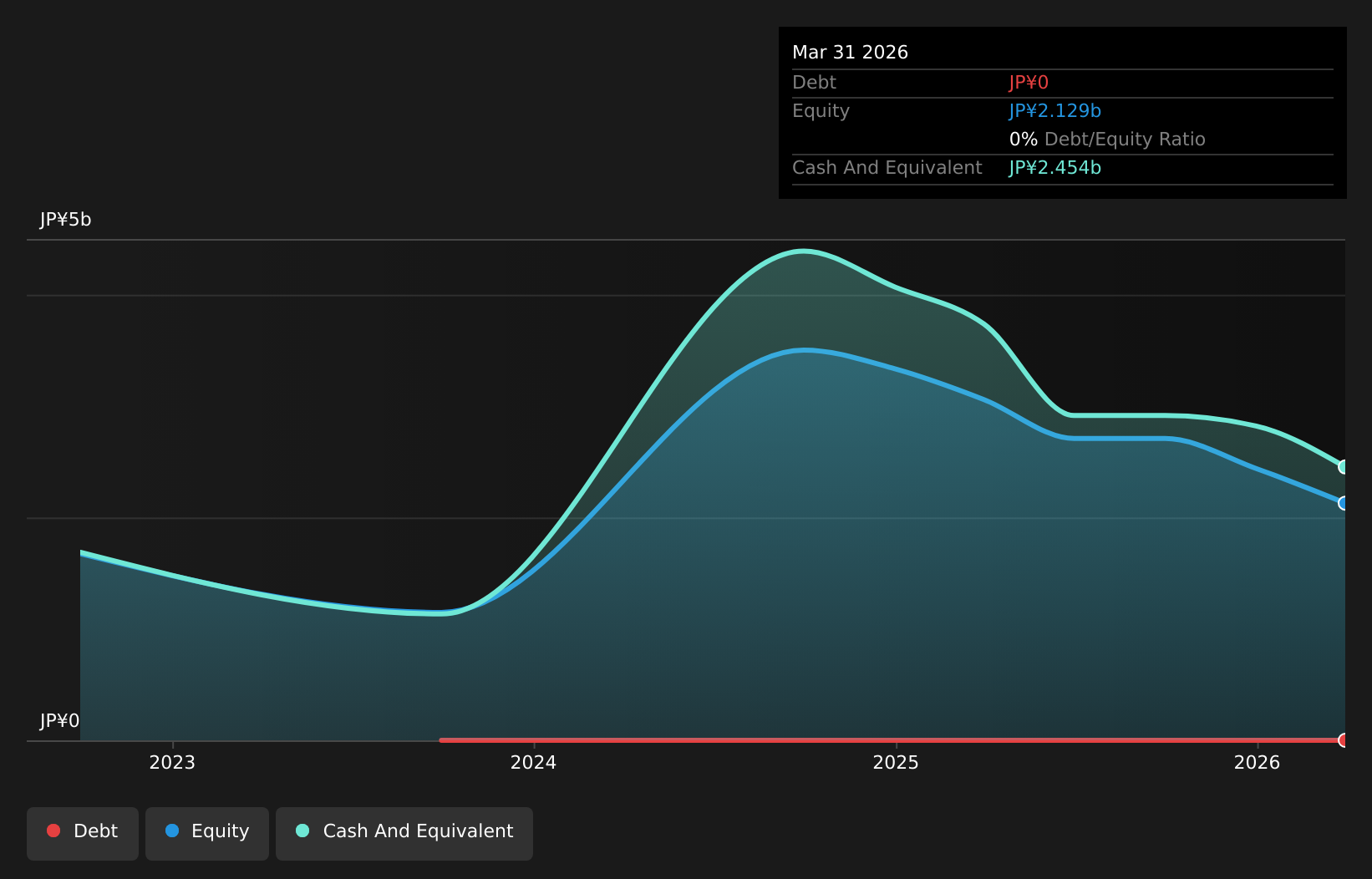The width and height of the screenshot is (1372, 879).
Task: Click the Debt row label in tooltip
Action: (814, 83)
